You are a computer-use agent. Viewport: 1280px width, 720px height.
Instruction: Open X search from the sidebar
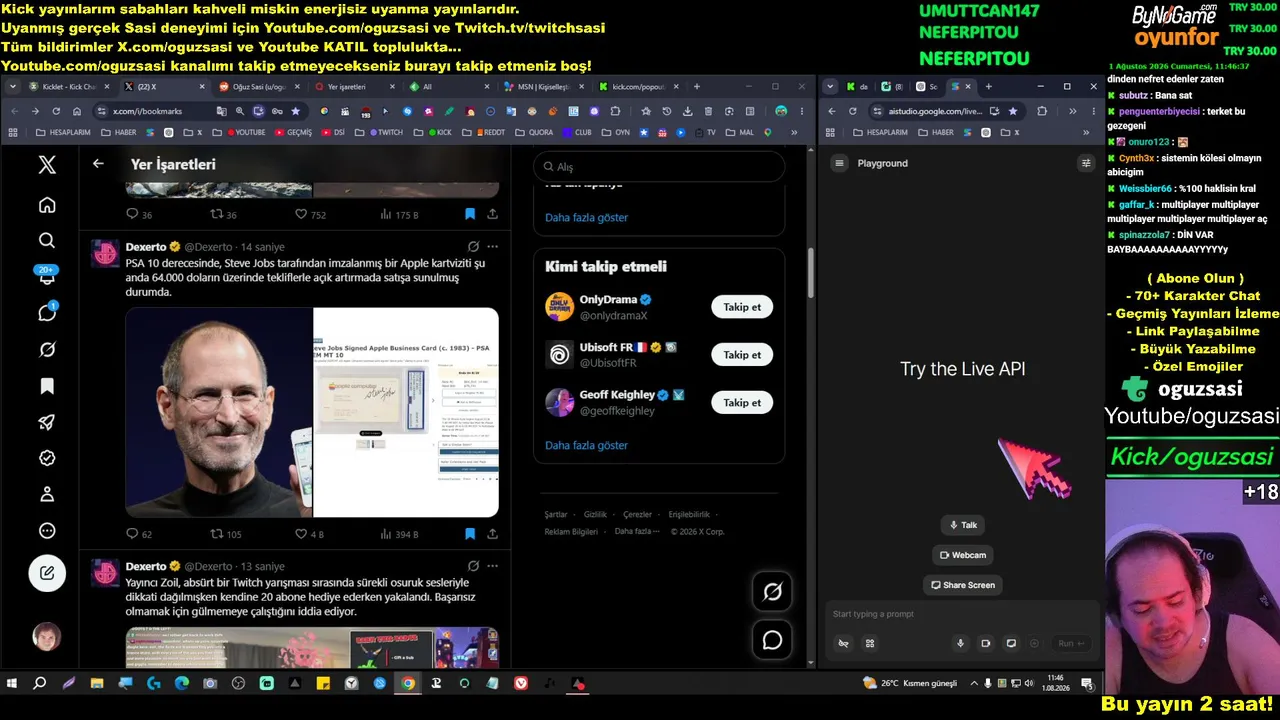47,240
